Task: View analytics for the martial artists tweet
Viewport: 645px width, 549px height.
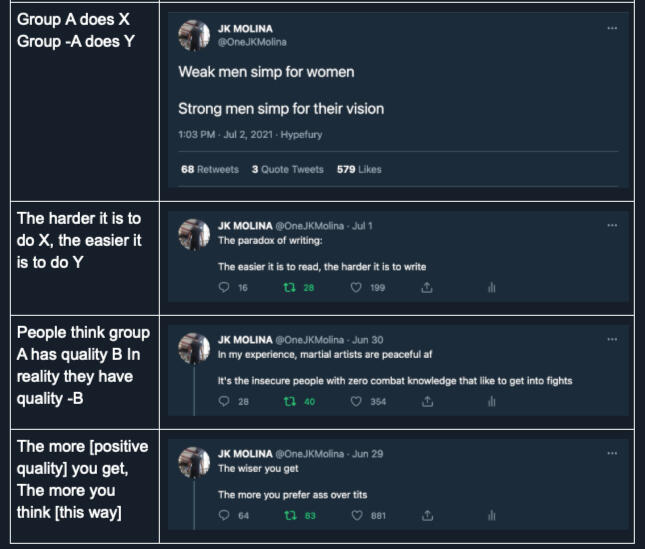Action: tap(491, 402)
